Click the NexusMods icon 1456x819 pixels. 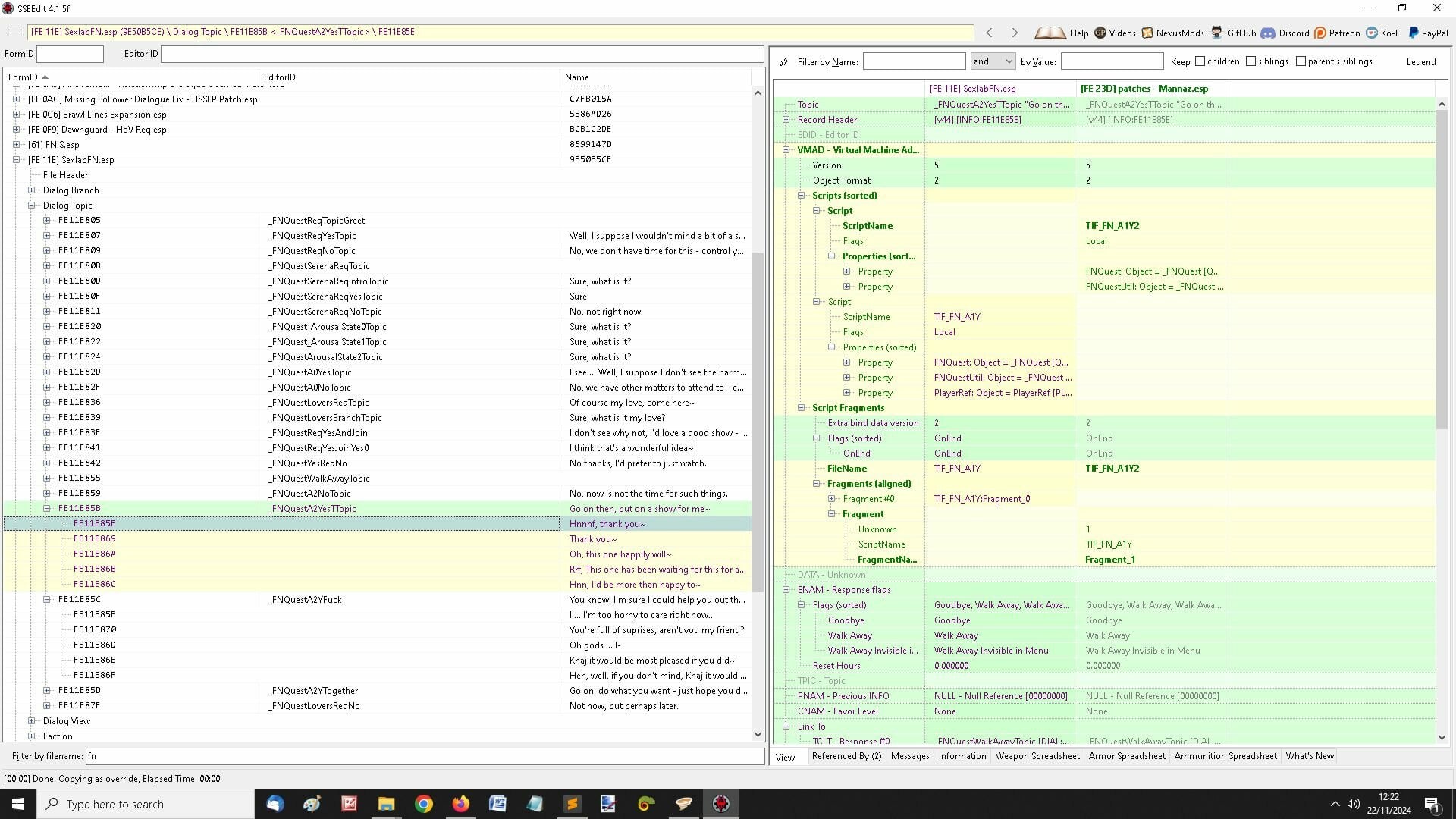(1147, 33)
